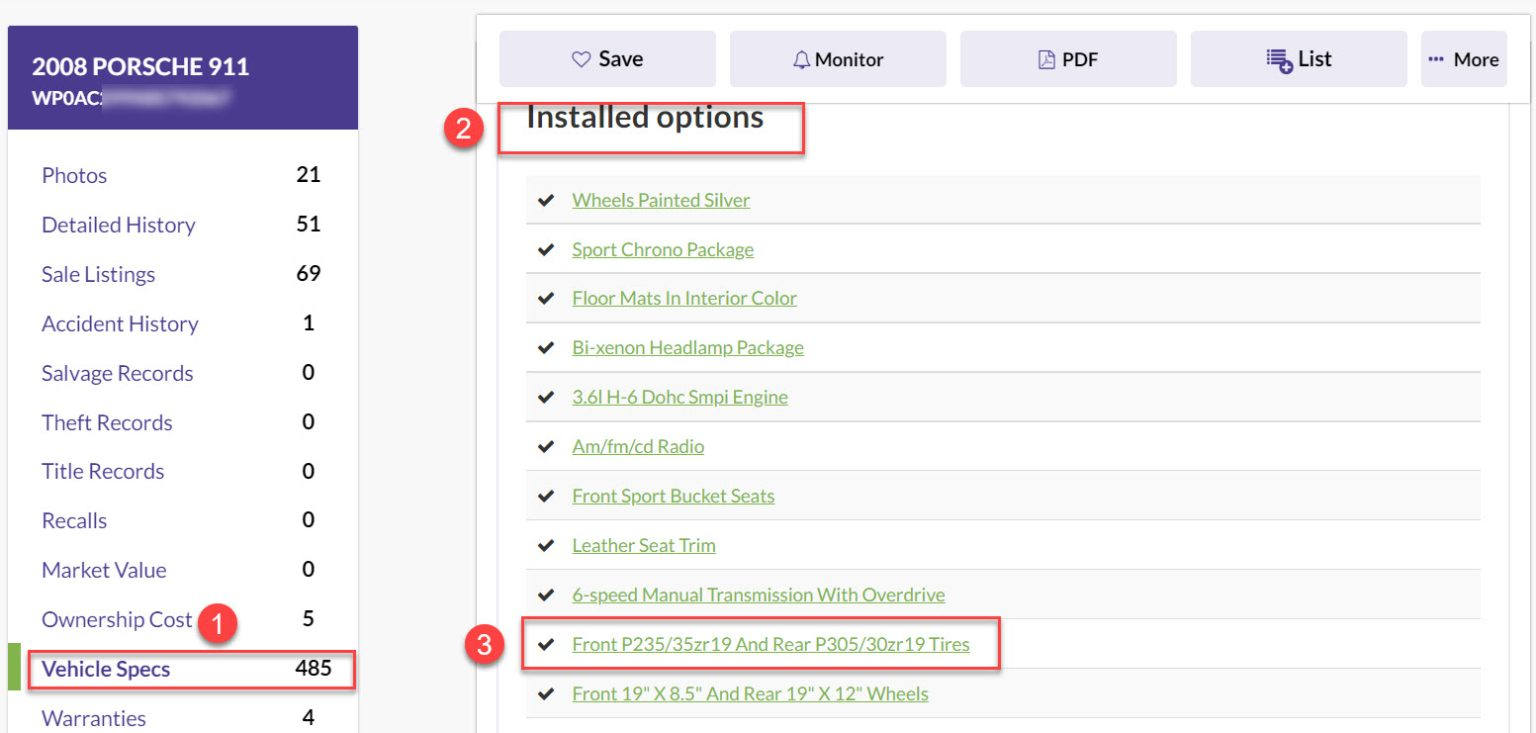The image size is (1536, 733).
Task: View Sale Listings in sidebar
Action: click(x=98, y=274)
